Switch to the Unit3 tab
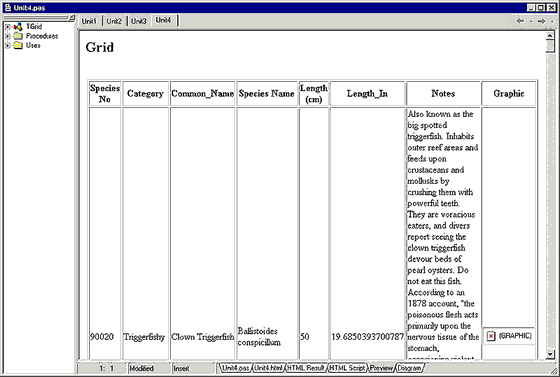Image resolution: width=560 pixels, height=377 pixels. [139, 21]
